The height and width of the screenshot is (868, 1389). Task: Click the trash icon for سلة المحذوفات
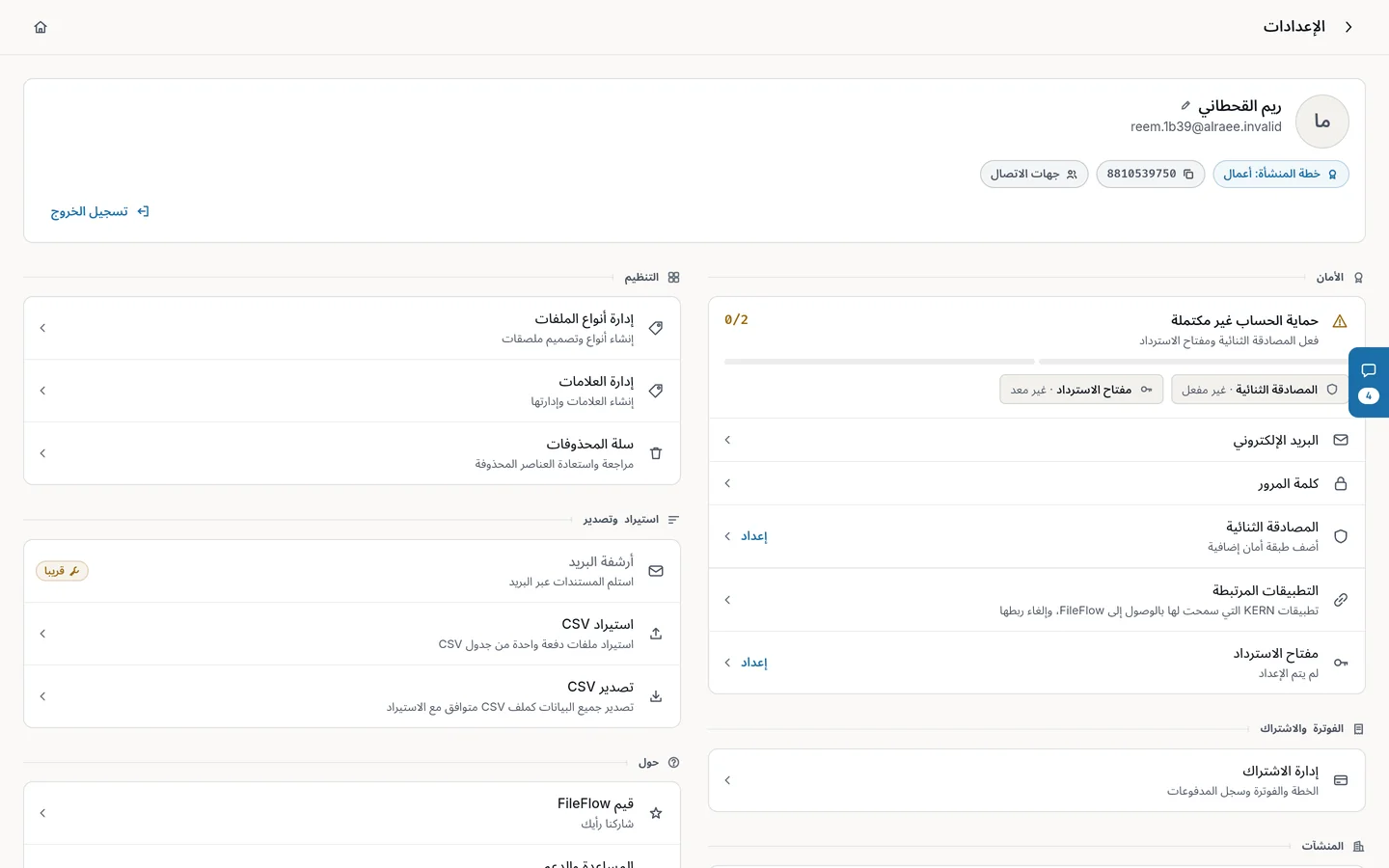[x=656, y=453]
